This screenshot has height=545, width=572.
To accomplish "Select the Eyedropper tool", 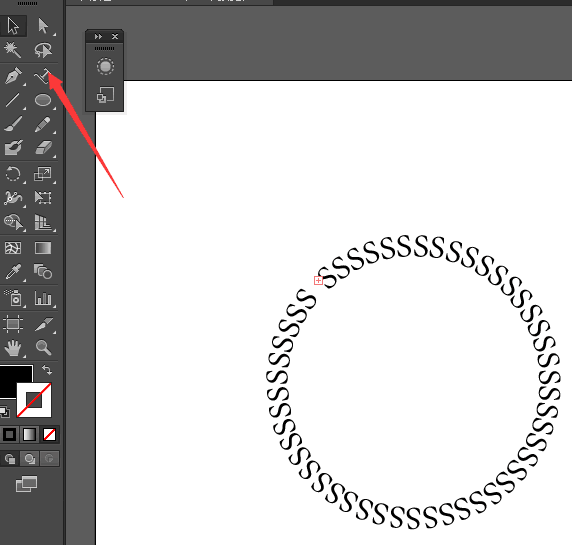I will 13,272.
